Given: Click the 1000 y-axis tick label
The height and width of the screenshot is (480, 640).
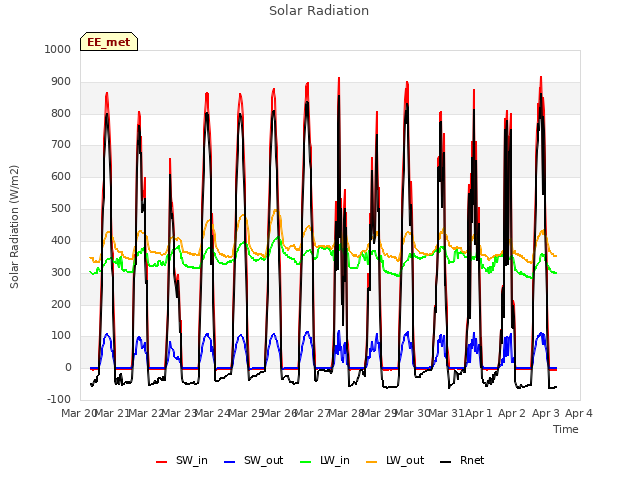Looking at the screenshot, I should pos(58,49).
